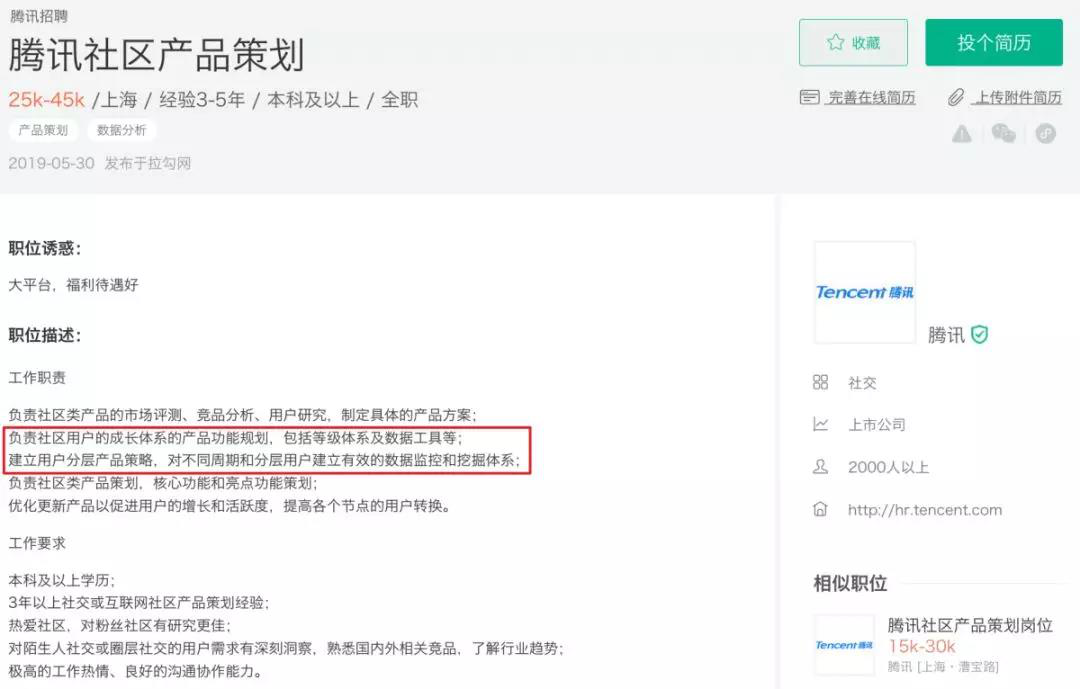
Task: Click the paperclip icon to upload attachment resume
Action: click(955, 97)
